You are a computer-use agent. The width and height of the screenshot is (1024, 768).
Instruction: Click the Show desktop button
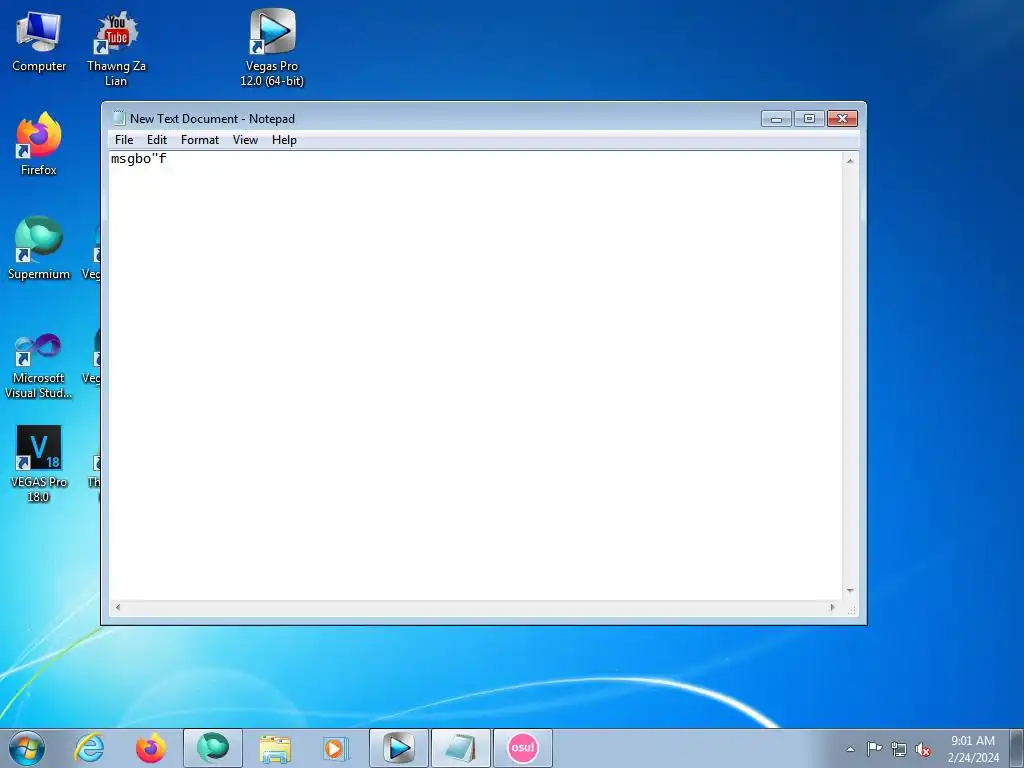(1017, 748)
